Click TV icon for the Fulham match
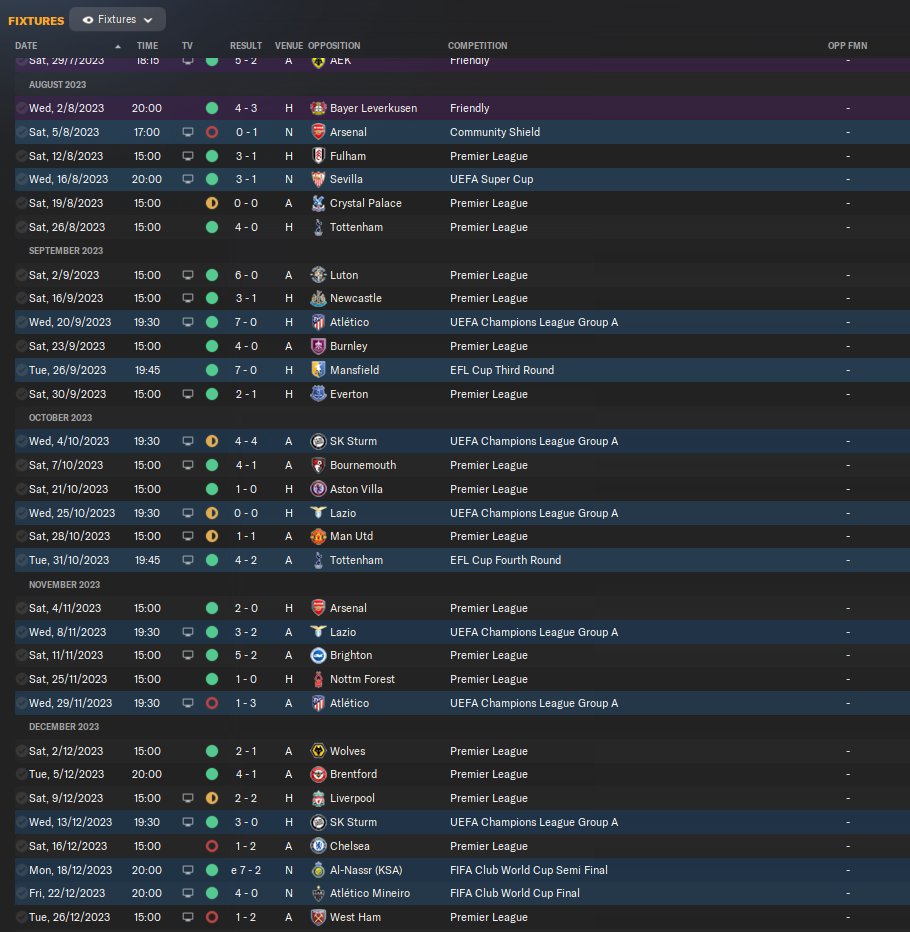This screenshot has width=910, height=932. [188, 156]
